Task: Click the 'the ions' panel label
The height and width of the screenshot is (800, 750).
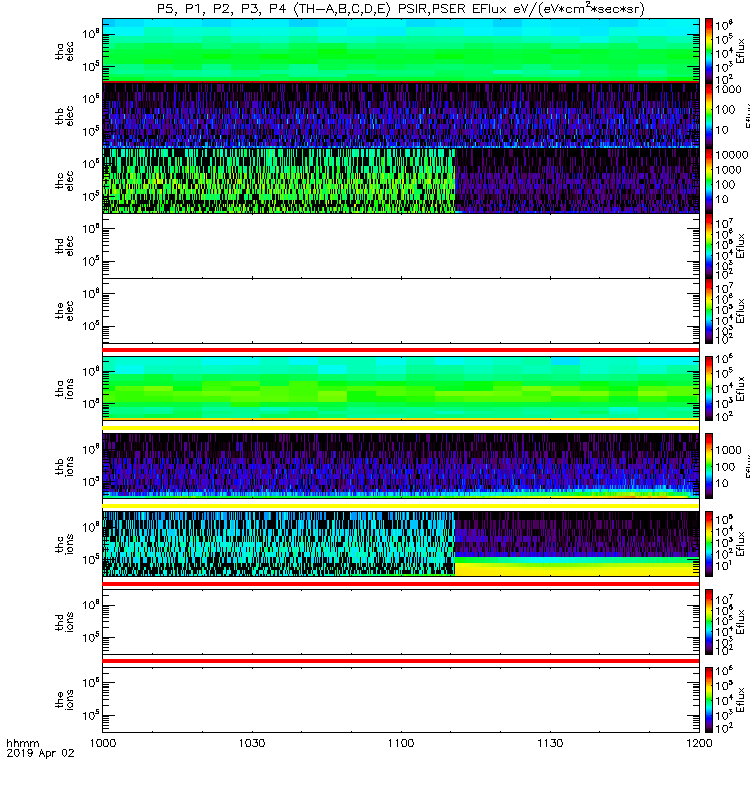Action: click(64, 699)
